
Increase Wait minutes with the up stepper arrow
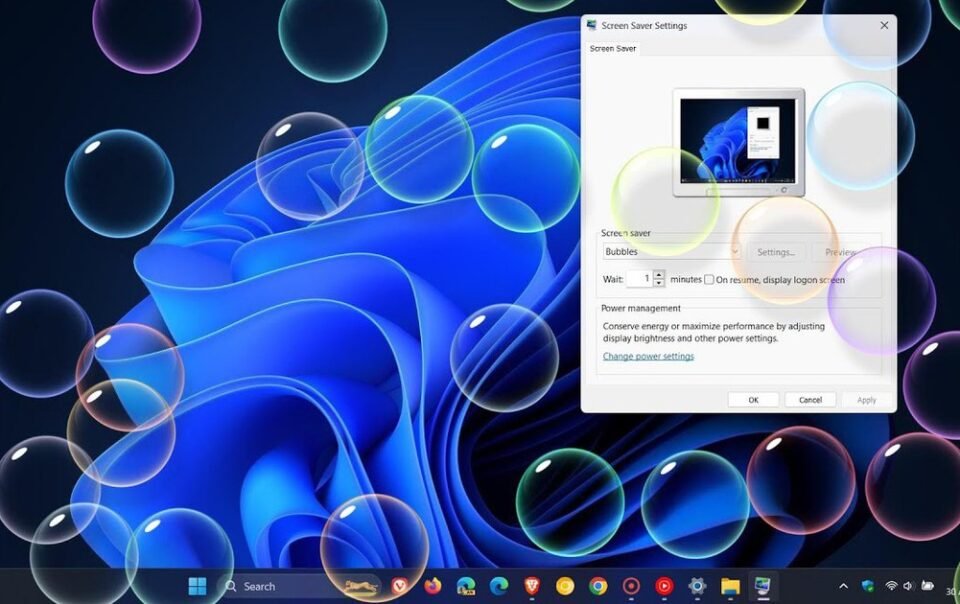[x=659, y=275]
